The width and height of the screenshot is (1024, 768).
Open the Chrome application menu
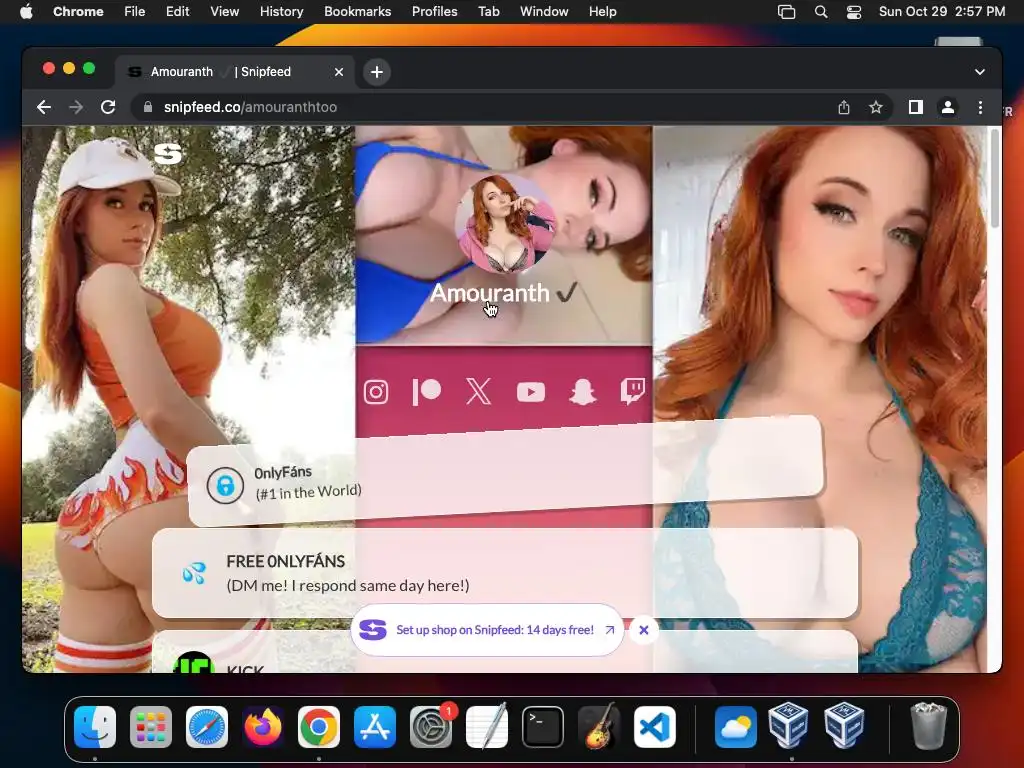[x=78, y=12]
